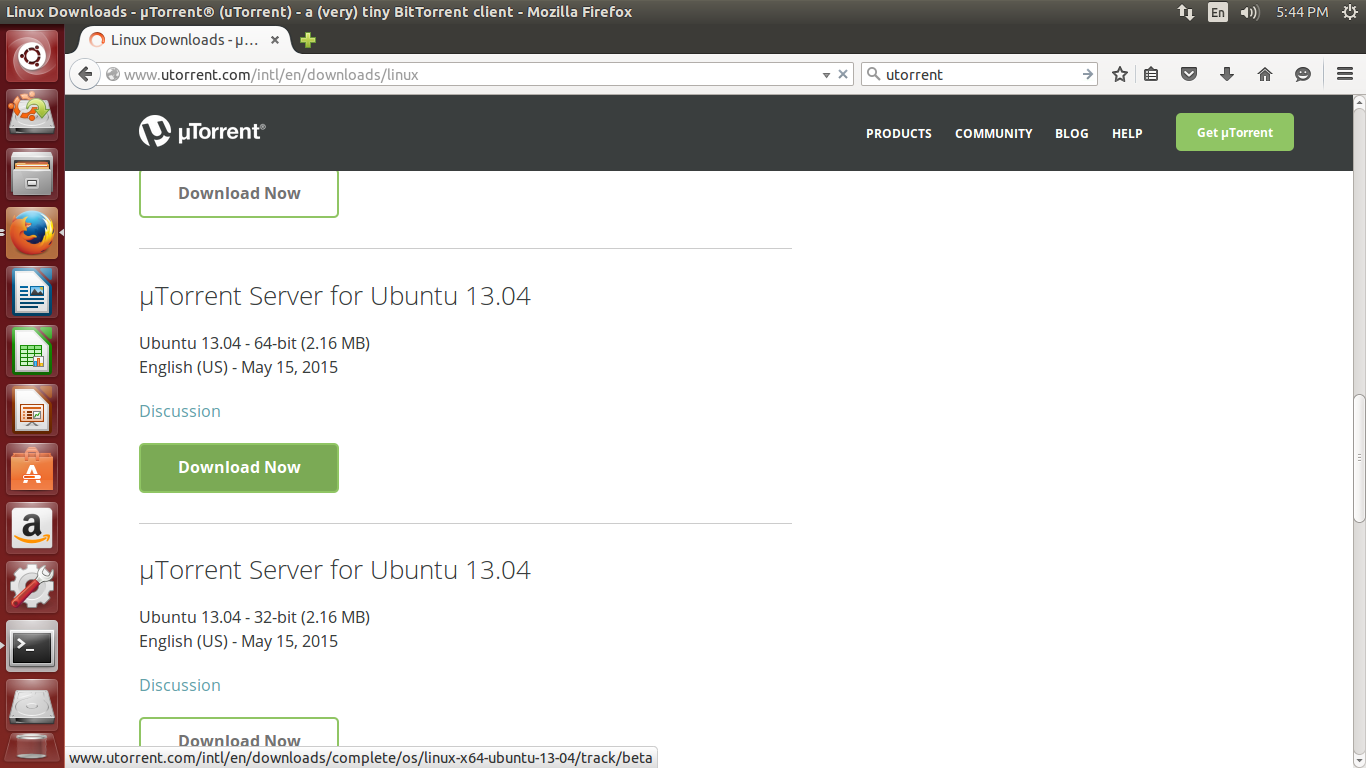Open the sound volume indicator
Viewport: 1366px width, 768px height.
tap(1249, 12)
